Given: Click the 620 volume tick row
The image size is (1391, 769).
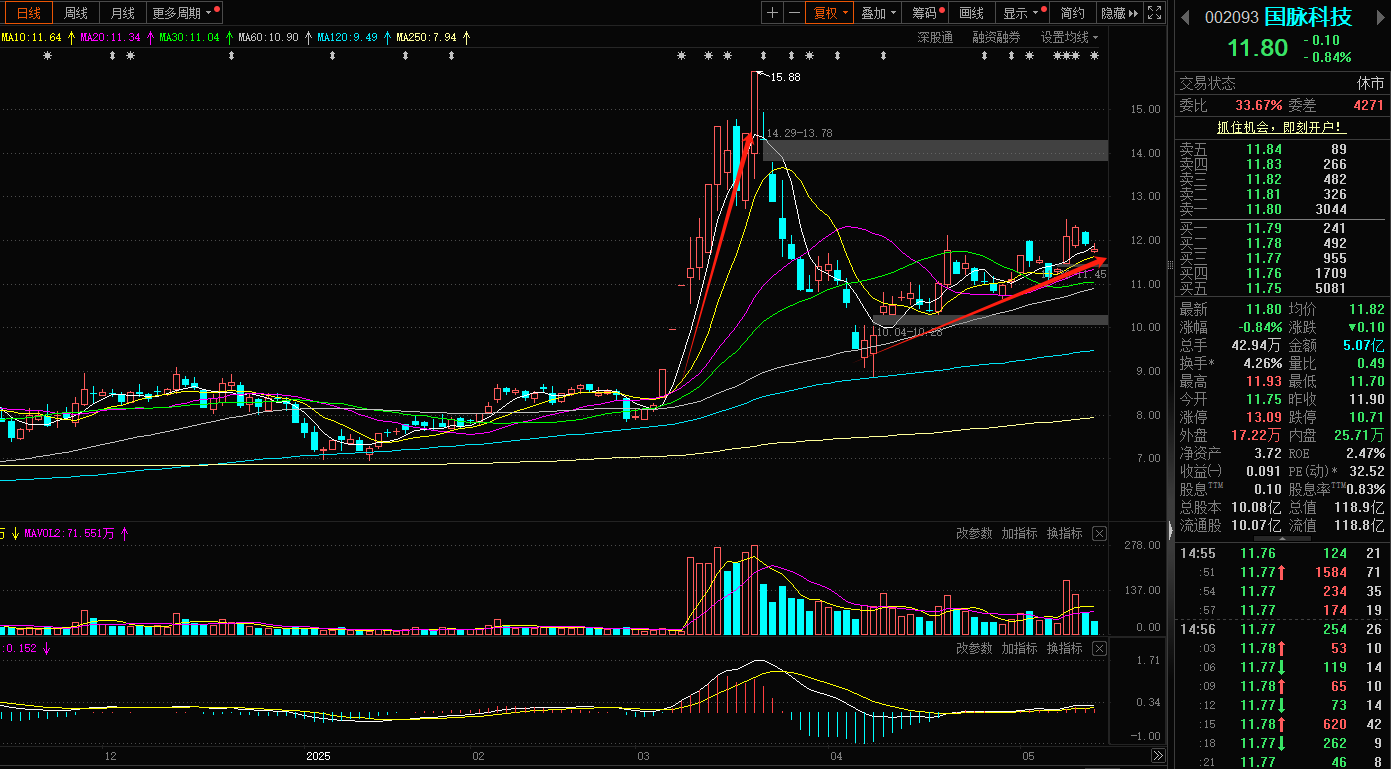Looking at the screenshot, I should click(x=1282, y=724).
